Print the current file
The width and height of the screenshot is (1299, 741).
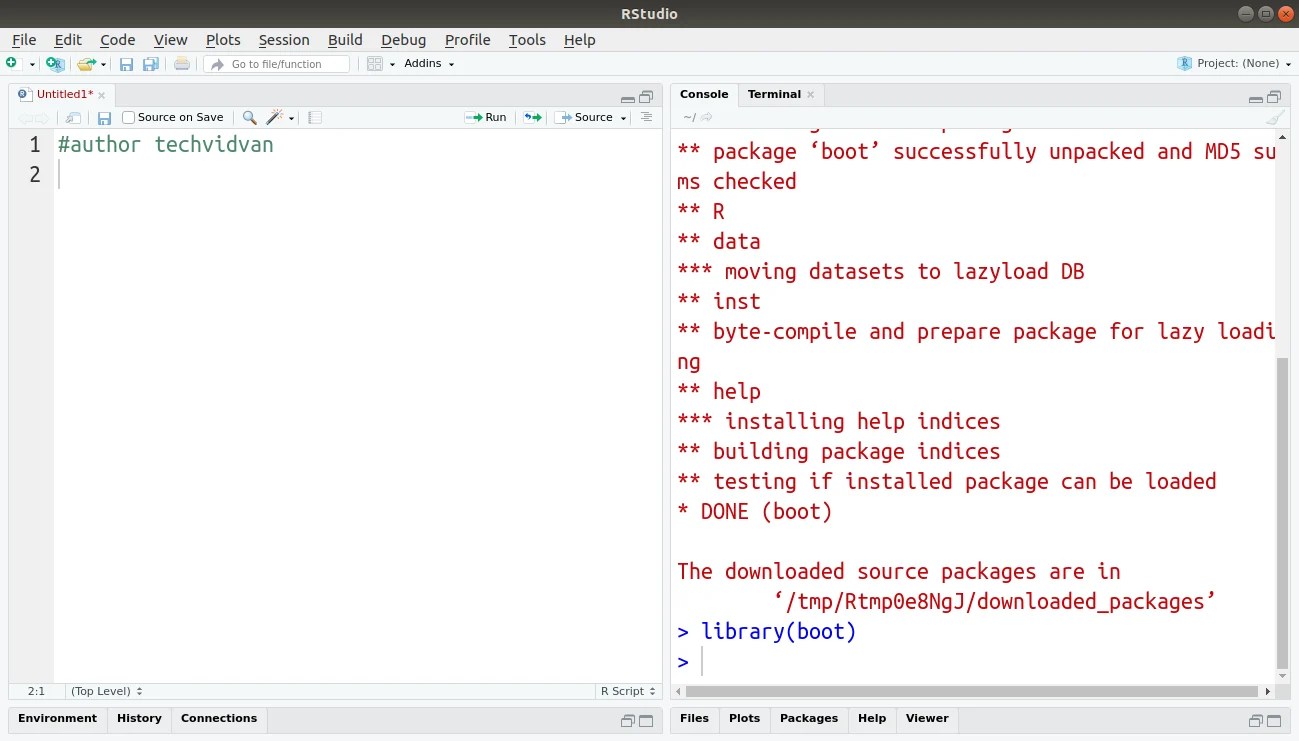(181, 63)
